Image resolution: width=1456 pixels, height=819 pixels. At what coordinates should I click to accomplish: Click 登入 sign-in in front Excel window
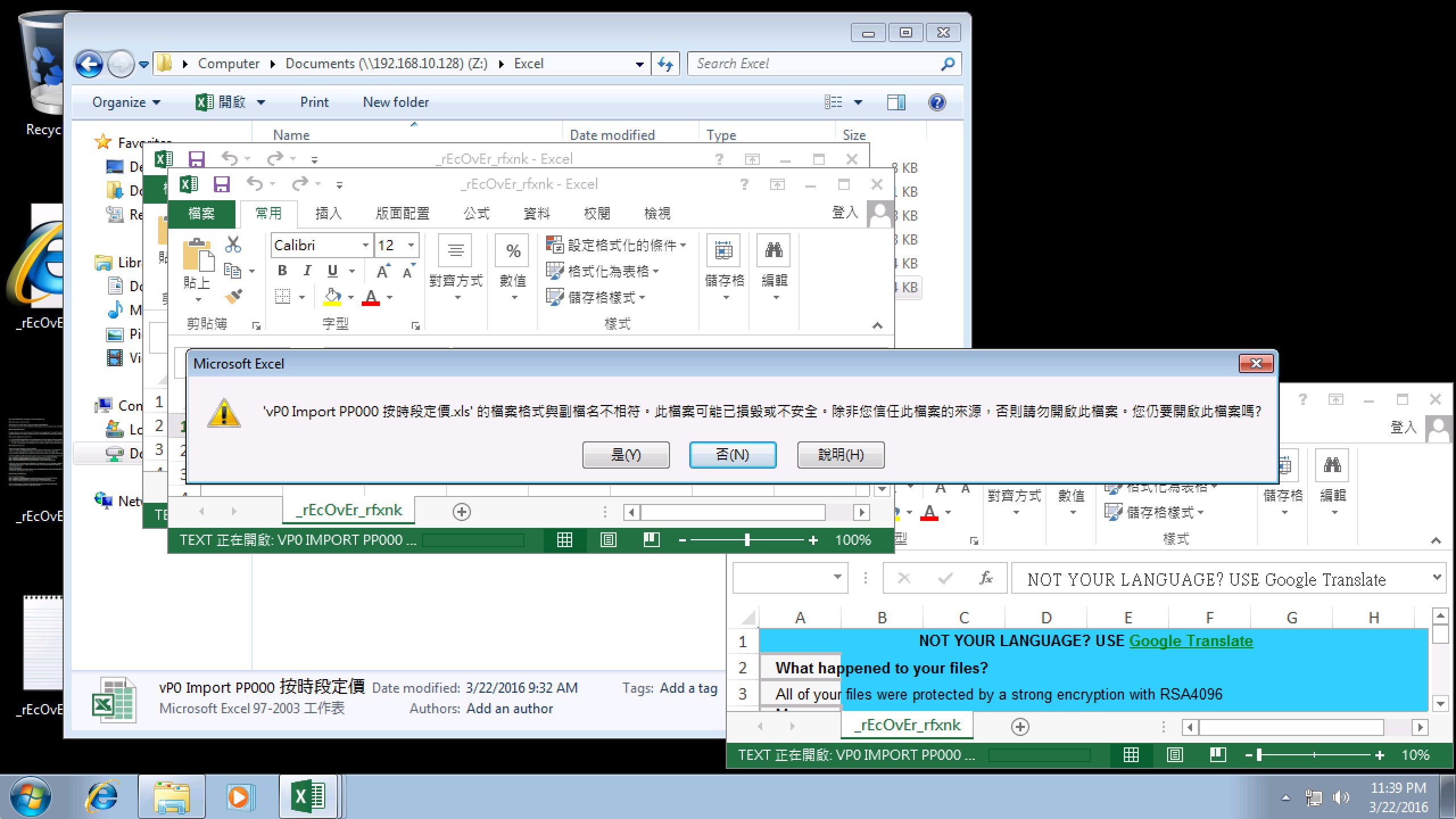(x=845, y=213)
